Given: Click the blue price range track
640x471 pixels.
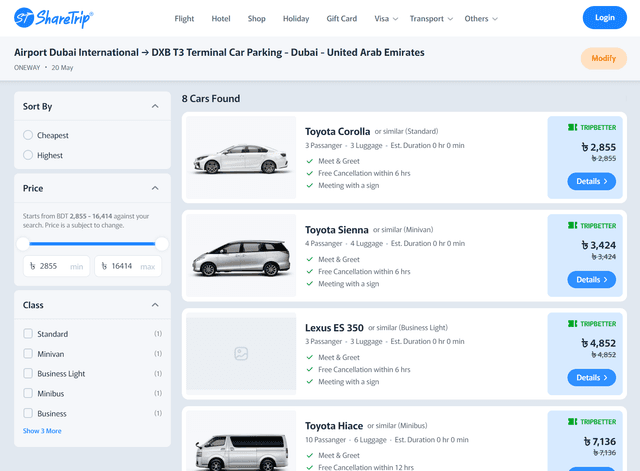Looking at the screenshot, I should click(x=92, y=244).
